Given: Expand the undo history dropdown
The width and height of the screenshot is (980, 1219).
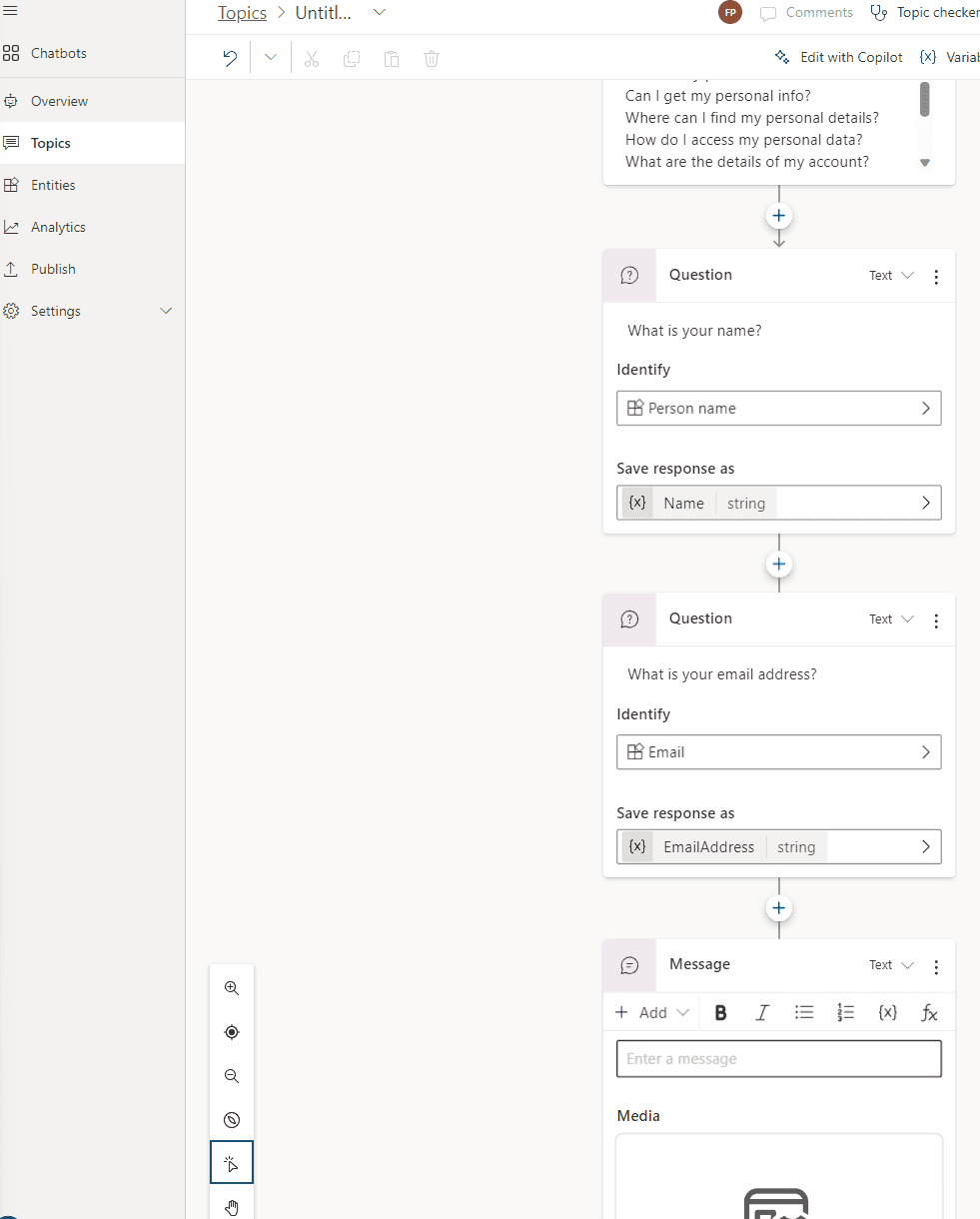Looking at the screenshot, I should tap(270, 58).
